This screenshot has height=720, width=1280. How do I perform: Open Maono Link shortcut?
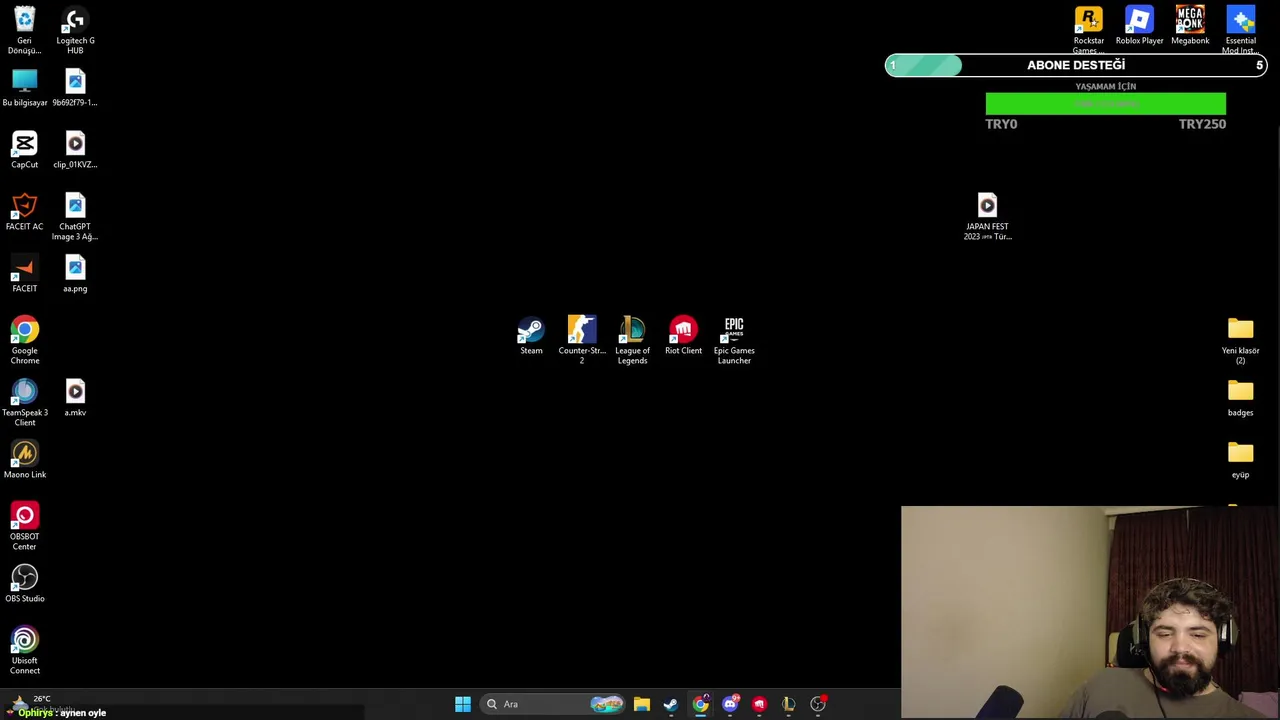[x=24, y=460]
